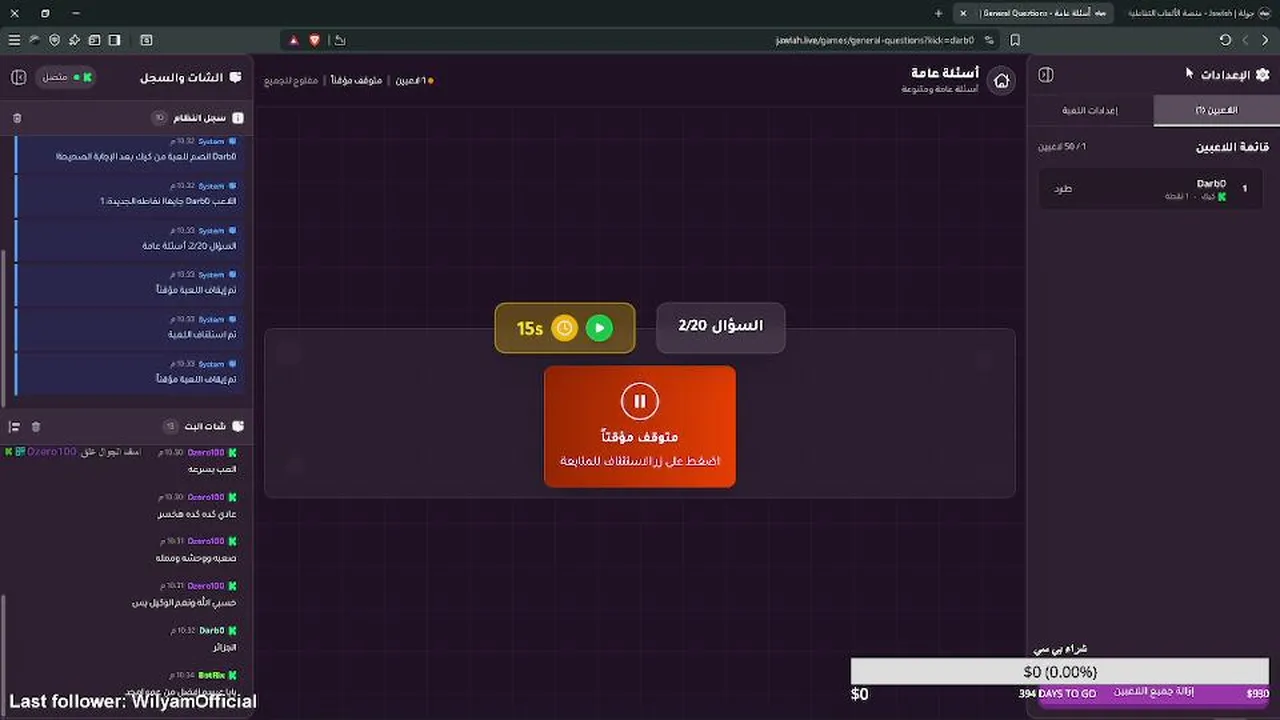Click the VPN shield toolbar icon
This screenshot has width=1280, height=720.
pos(54,40)
